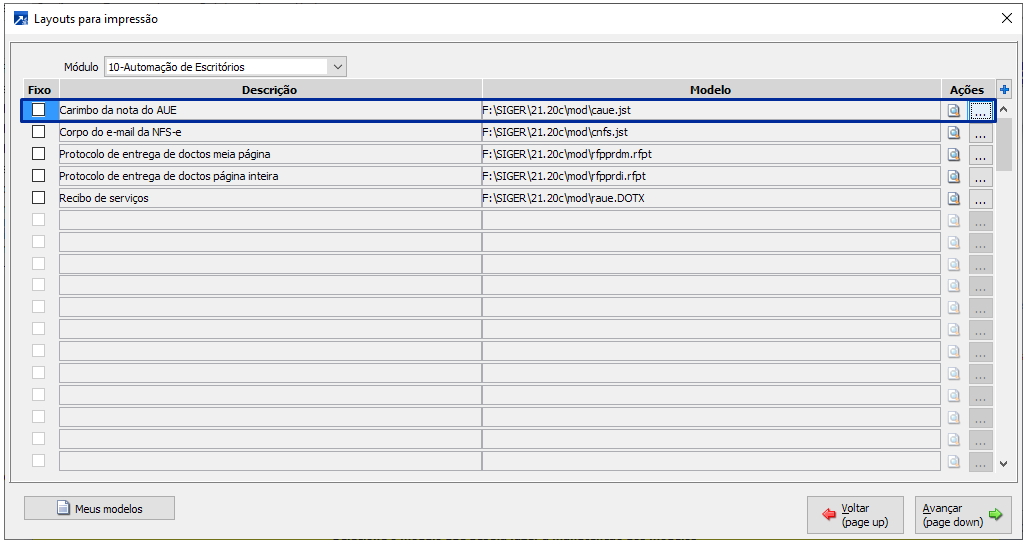Click the Fixo column header
The image size is (1028, 544).
[39, 90]
